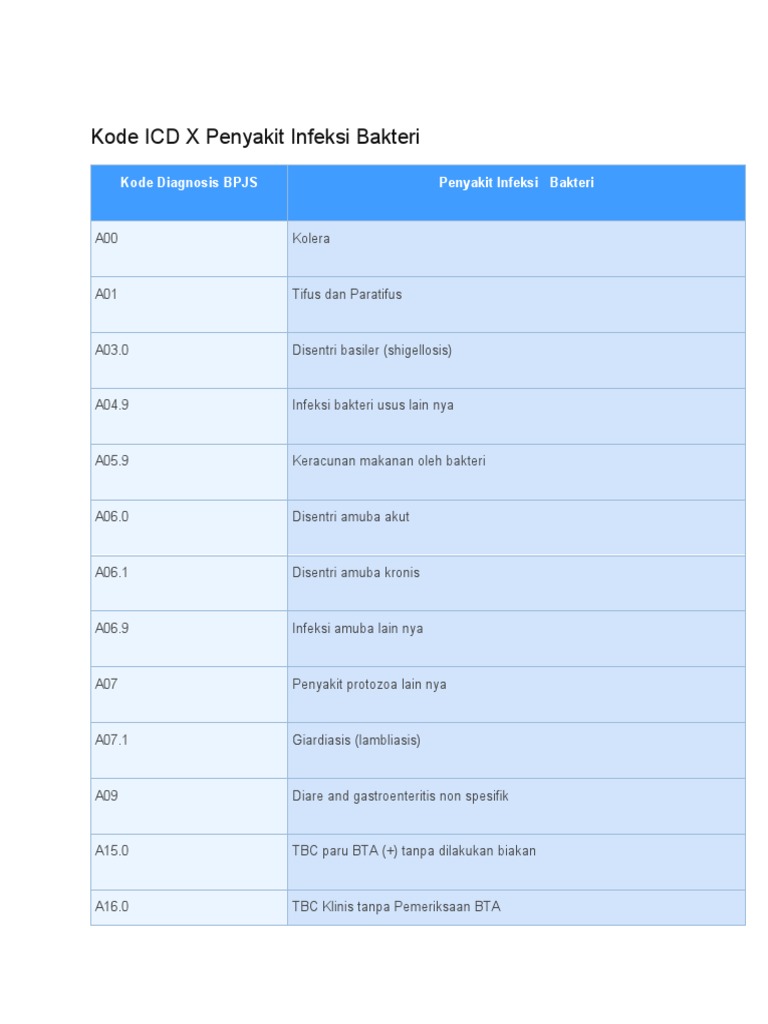
Task: Select the A00 code cell
Action: click(107, 239)
